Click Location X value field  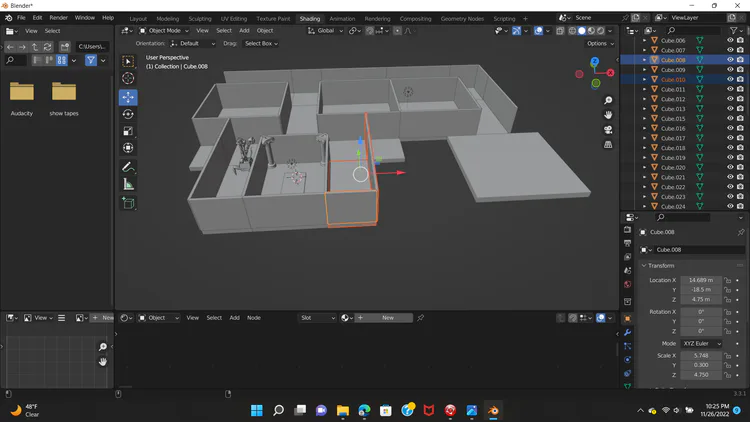click(x=701, y=280)
